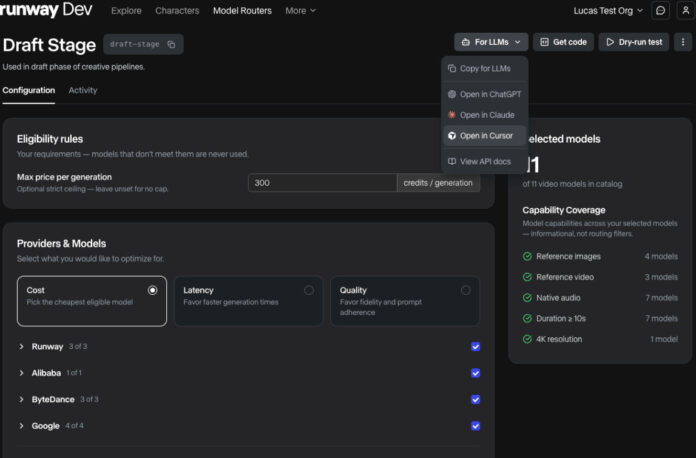This screenshot has width=696, height=458.
Task: Click the "Capability Coverage" heading
Action: click(564, 210)
